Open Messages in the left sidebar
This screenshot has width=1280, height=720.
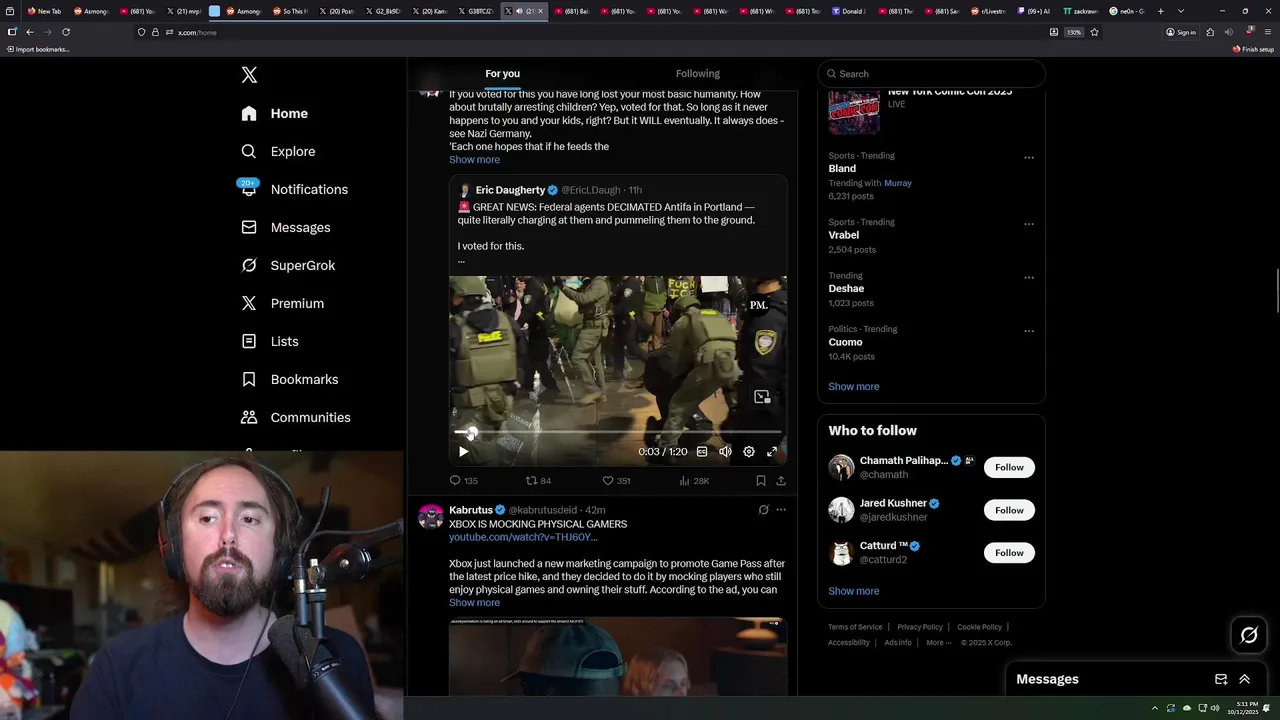click(286, 227)
